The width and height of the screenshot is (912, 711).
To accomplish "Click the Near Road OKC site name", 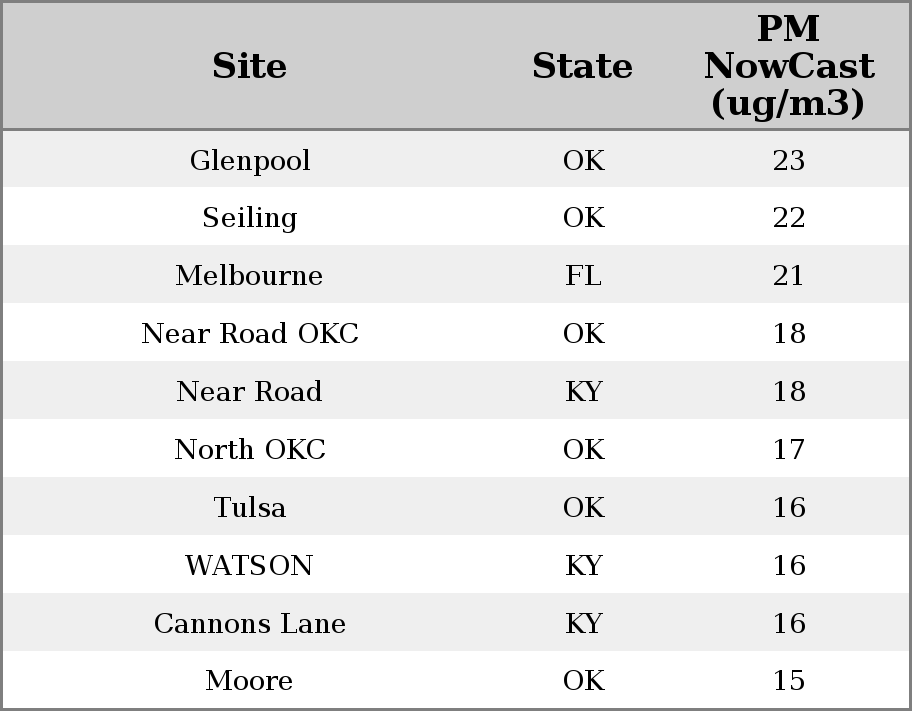I will pyautogui.click(x=250, y=334).
